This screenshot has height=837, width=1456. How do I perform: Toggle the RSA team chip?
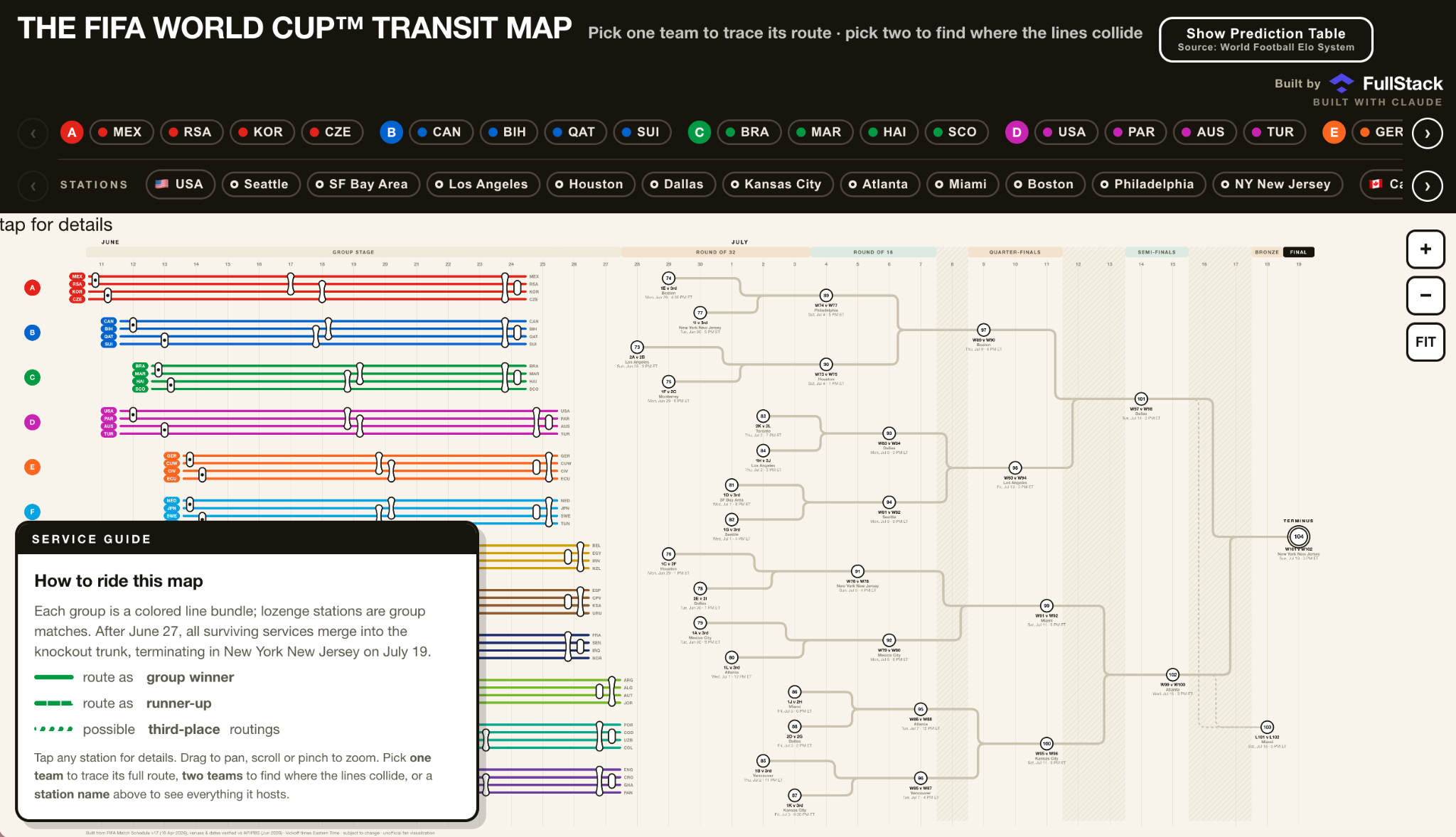click(x=191, y=132)
